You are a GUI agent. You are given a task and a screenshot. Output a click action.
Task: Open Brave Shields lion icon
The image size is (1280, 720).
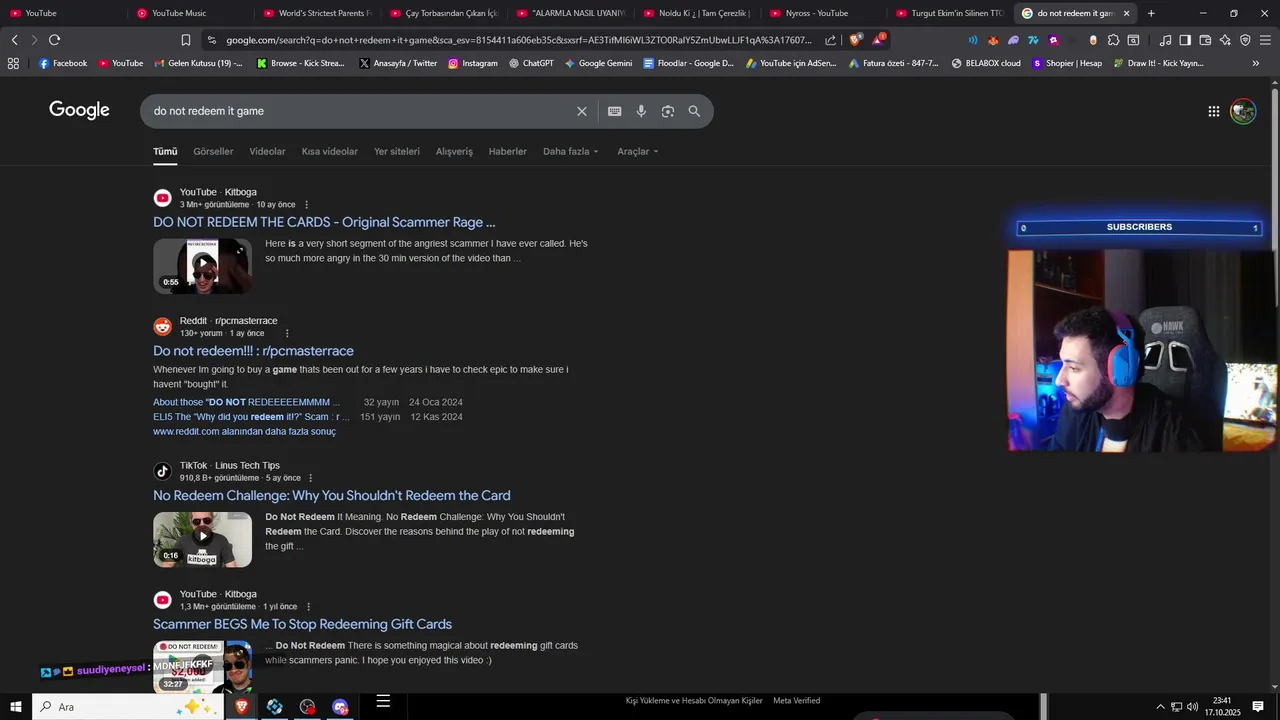855,40
